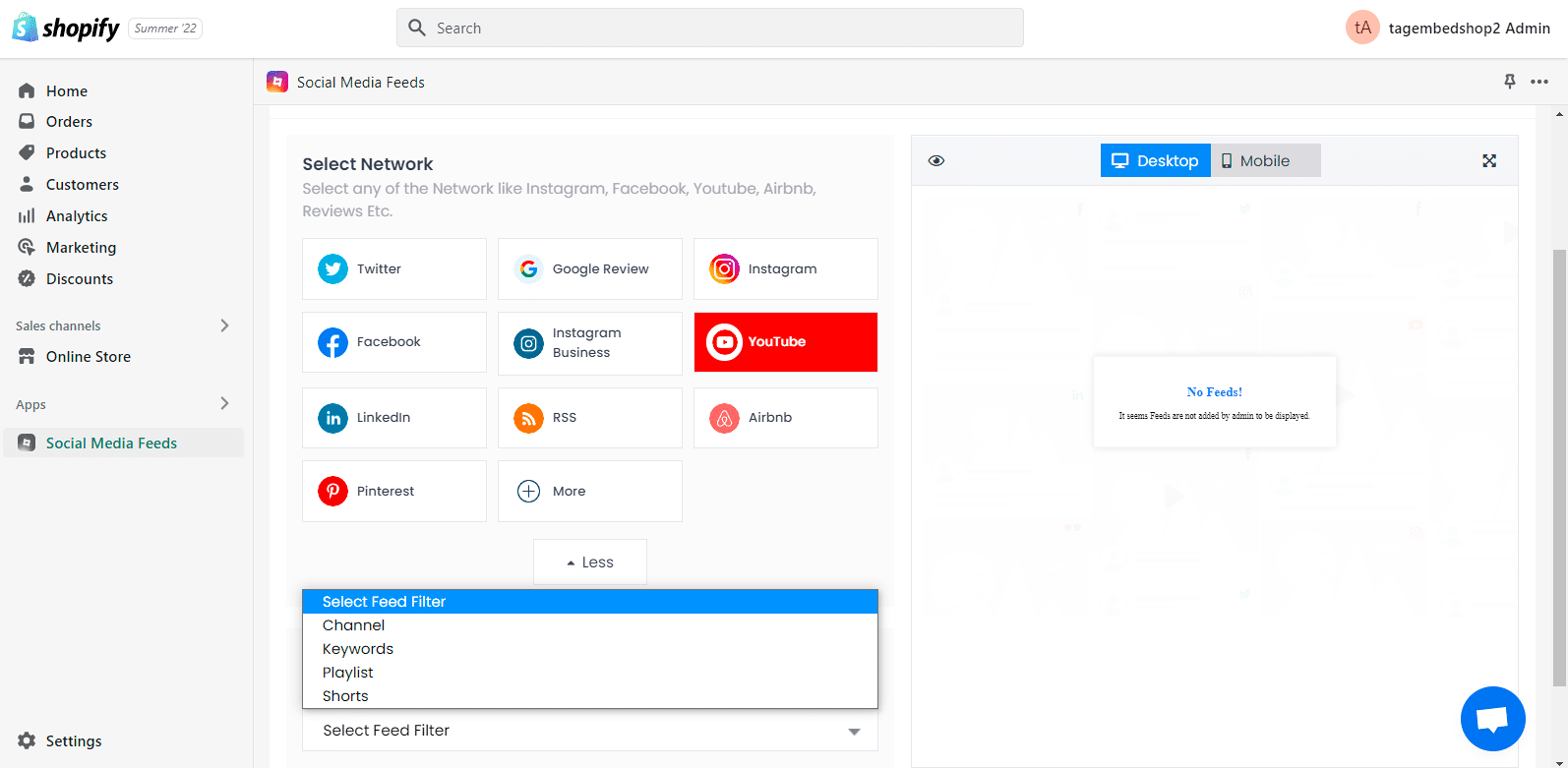Click the No Feeds! preview message
This screenshot has width=1568, height=768.
[1214, 401]
